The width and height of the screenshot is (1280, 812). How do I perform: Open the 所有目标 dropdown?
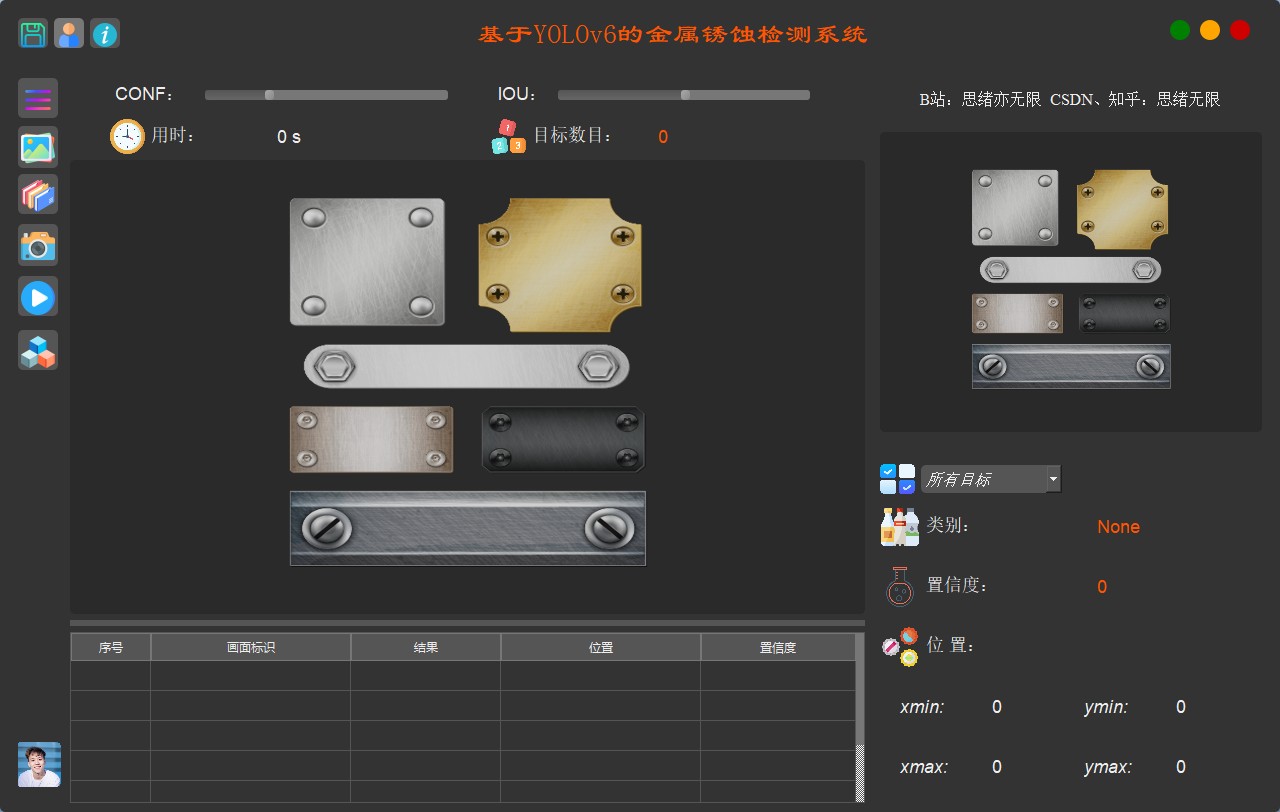983,480
